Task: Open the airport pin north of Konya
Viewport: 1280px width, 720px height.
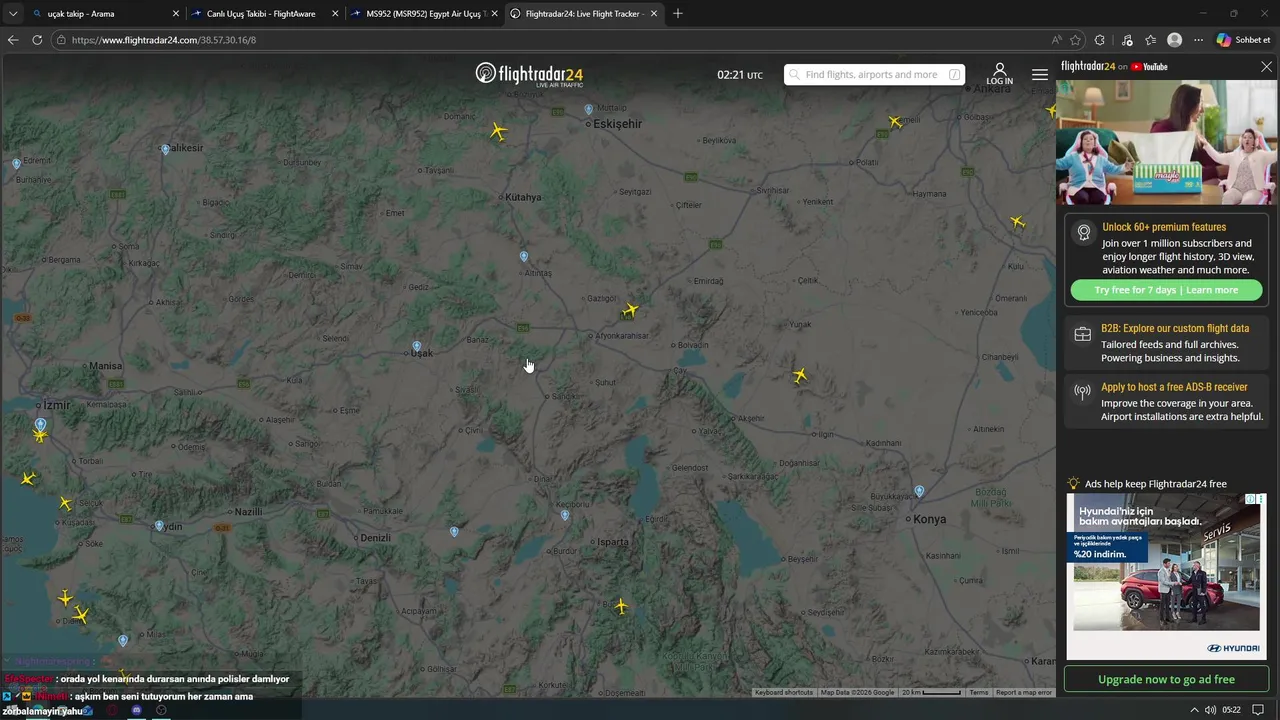Action: coord(919,491)
